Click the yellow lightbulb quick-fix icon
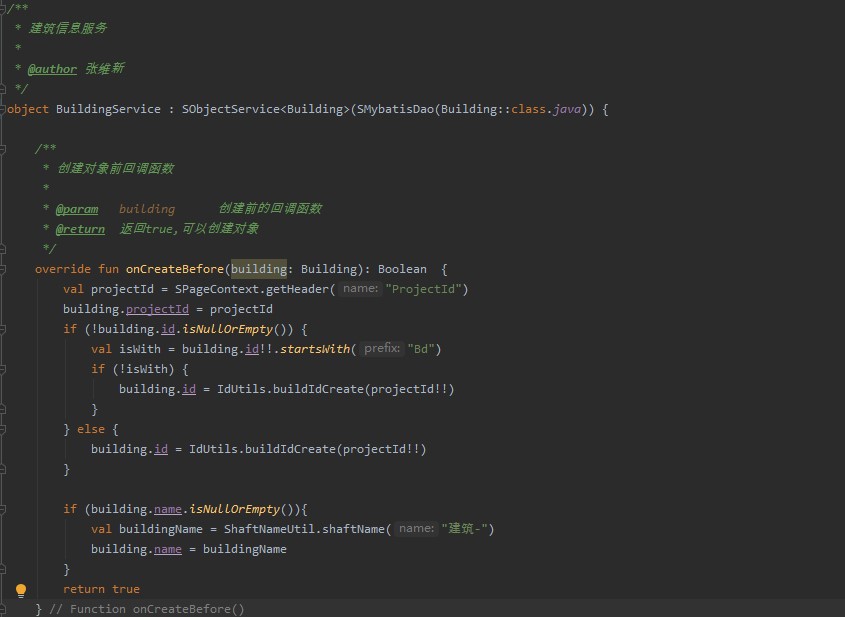This screenshot has height=617, width=845. pyautogui.click(x=21, y=590)
